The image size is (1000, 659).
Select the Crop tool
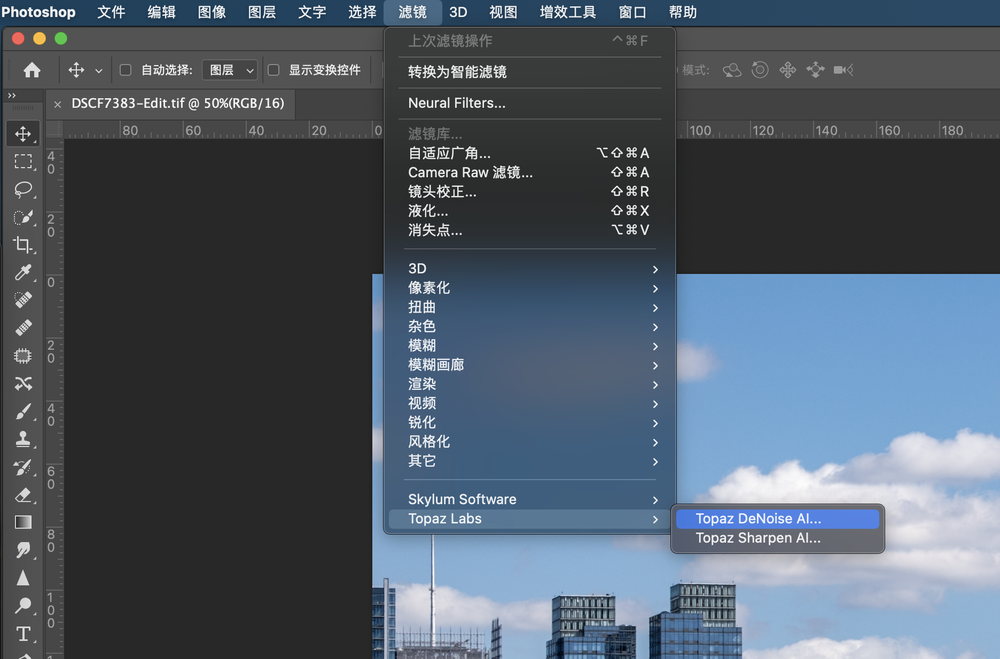[23, 245]
